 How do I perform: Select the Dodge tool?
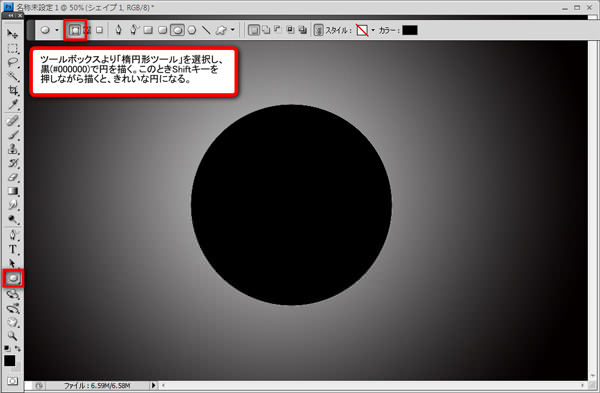tap(13, 219)
